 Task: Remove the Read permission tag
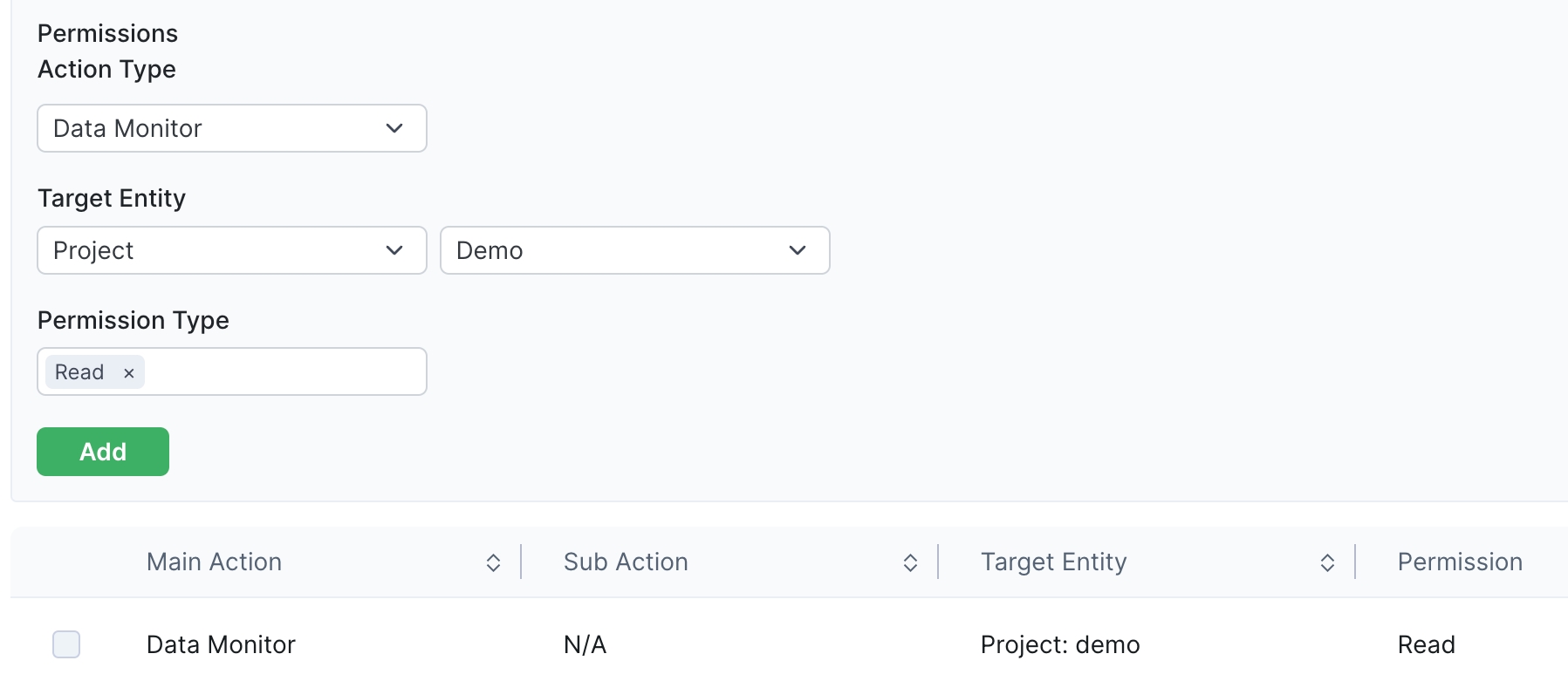(x=129, y=373)
